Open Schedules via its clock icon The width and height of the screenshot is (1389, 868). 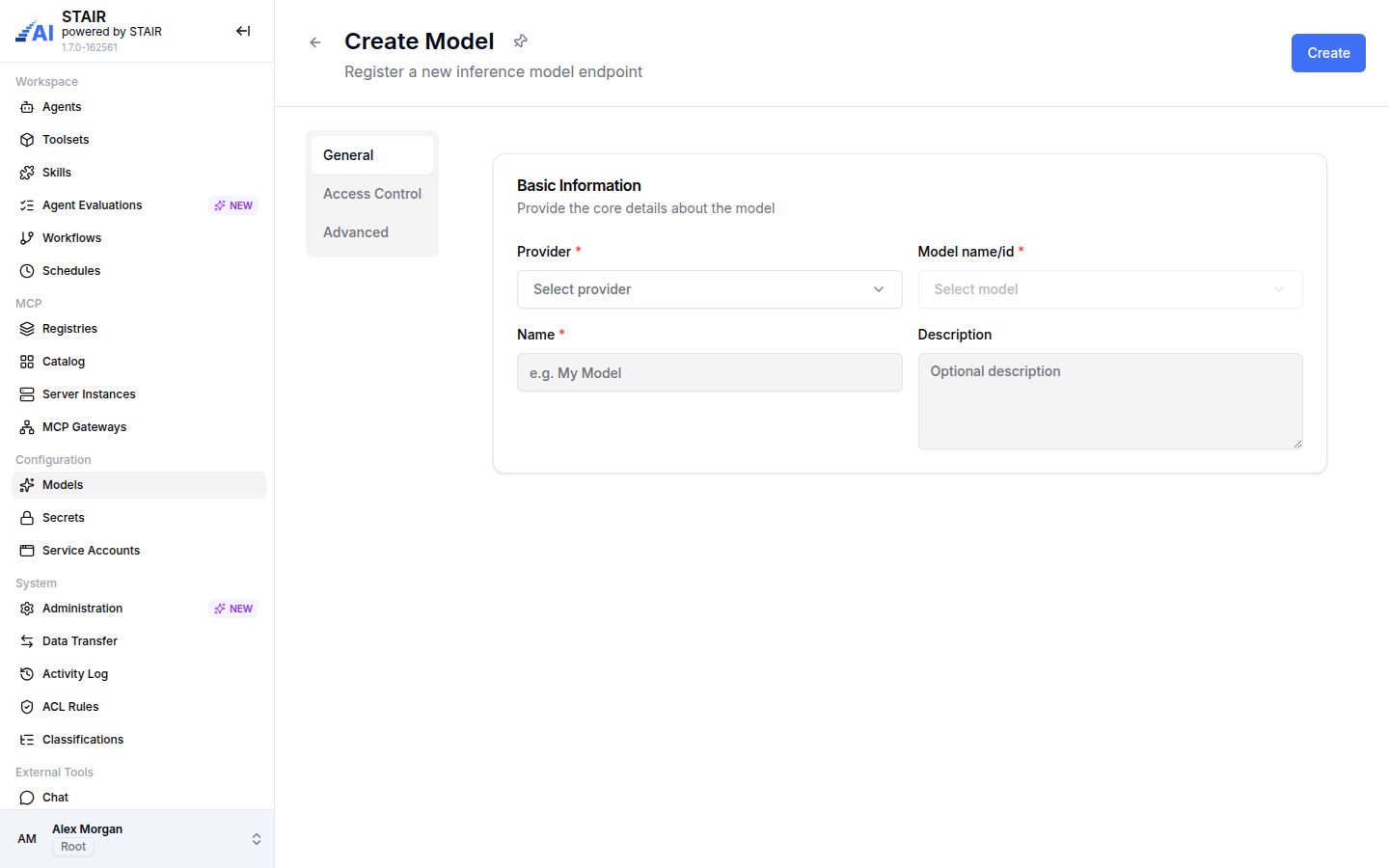point(27,271)
